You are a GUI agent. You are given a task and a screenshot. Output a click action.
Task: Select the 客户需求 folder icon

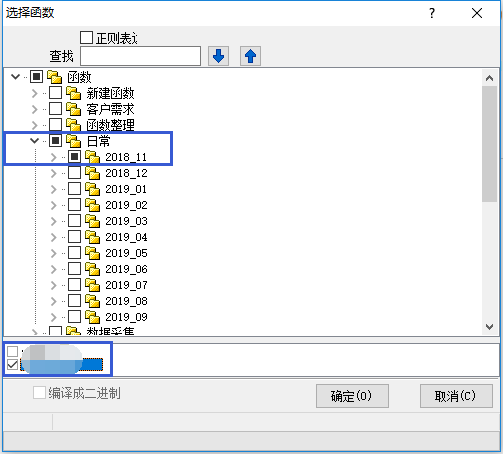[x=74, y=109]
